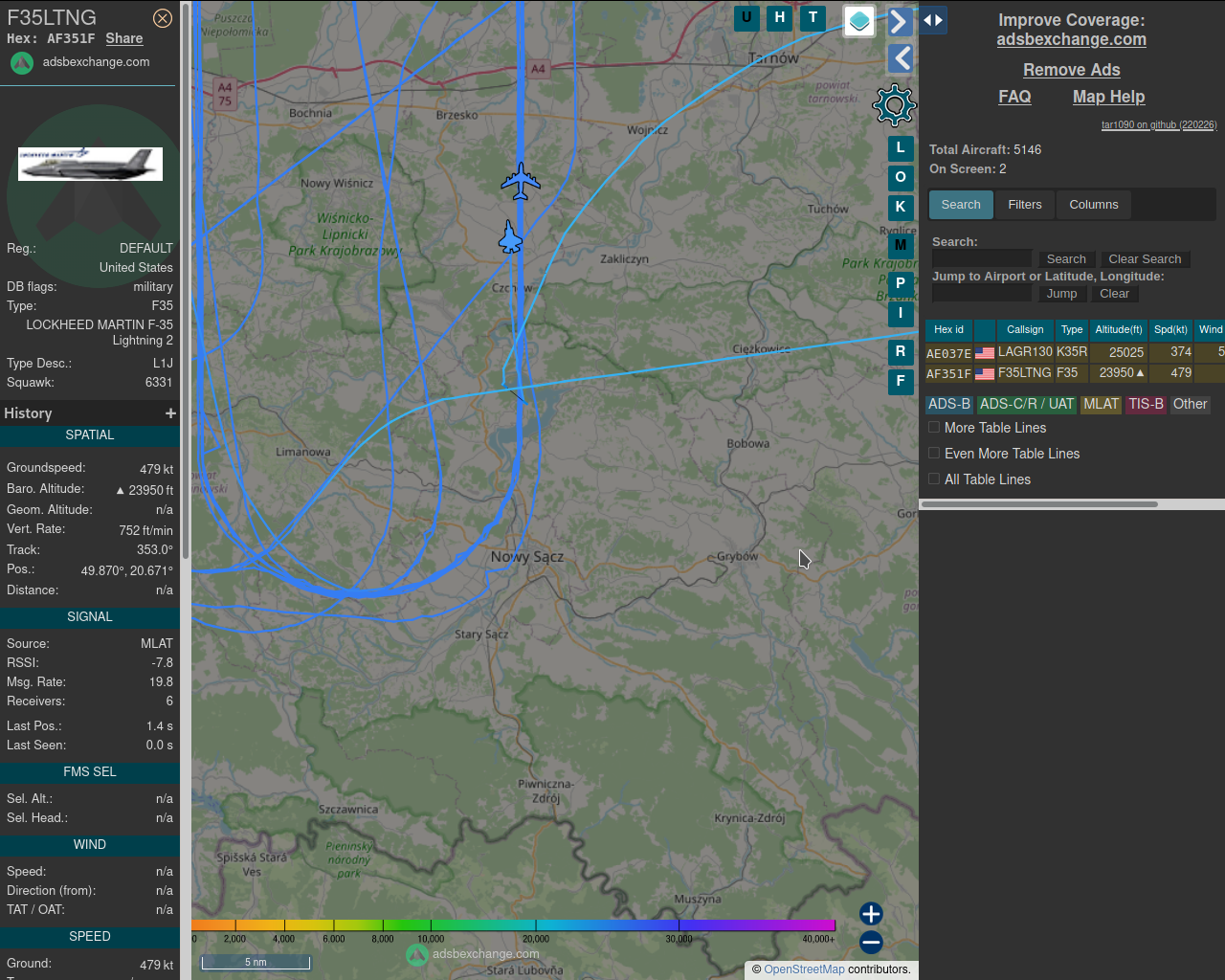The width and height of the screenshot is (1225, 980).
Task: Sort table by Spd(kt) column
Action: (1170, 330)
